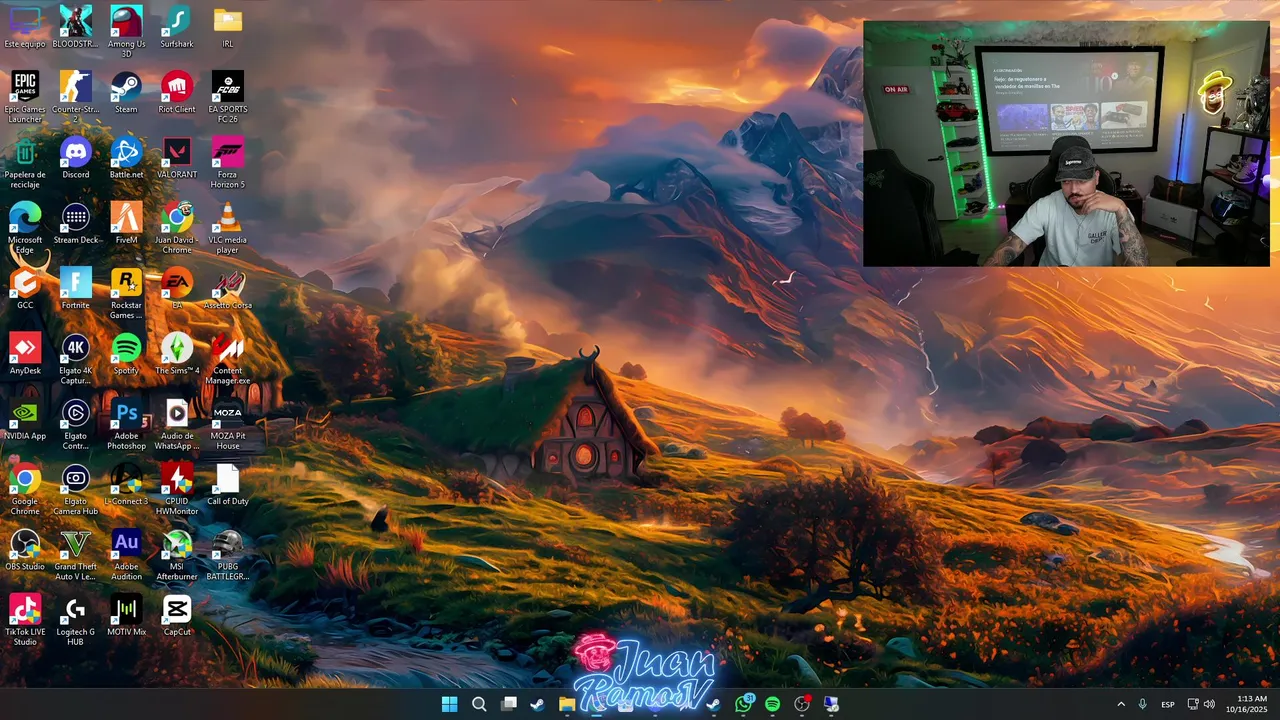Select the Fortnite desktop icon
This screenshot has width=1280, height=720.
click(x=75, y=288)
